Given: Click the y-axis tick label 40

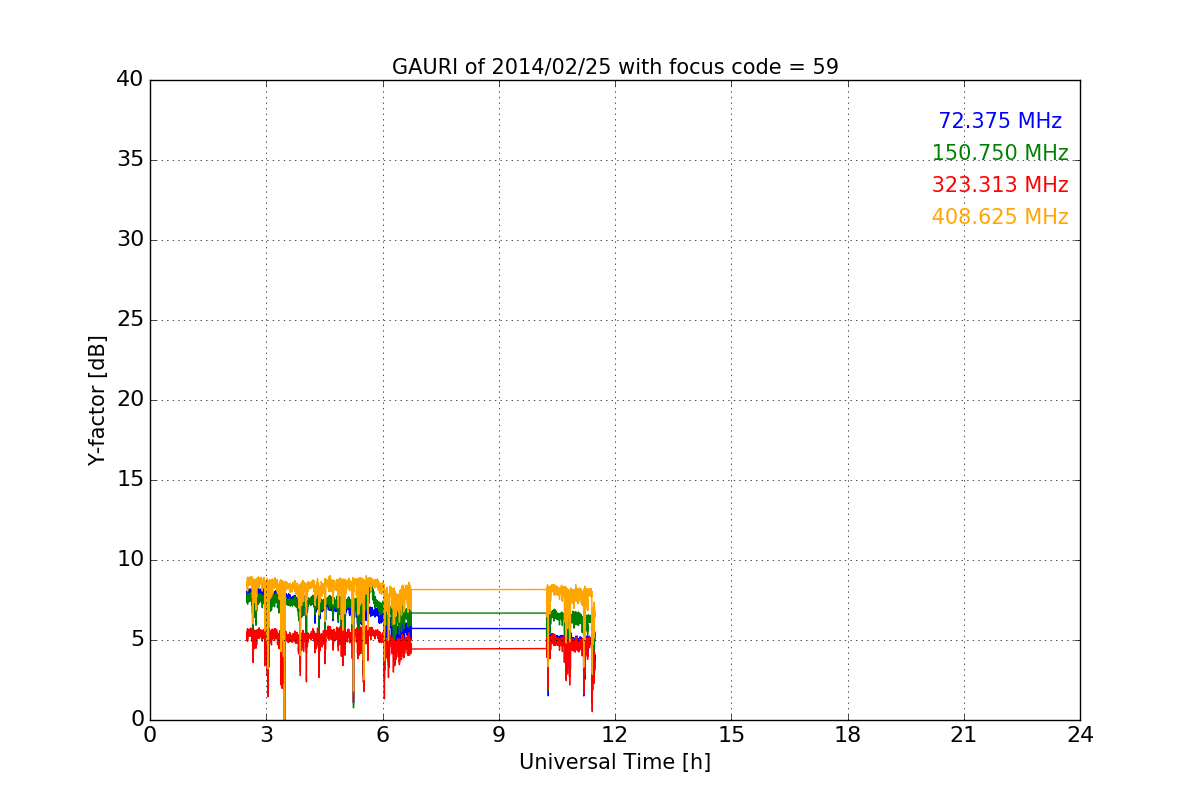Looking at the screenshot, I should [130, 80].
